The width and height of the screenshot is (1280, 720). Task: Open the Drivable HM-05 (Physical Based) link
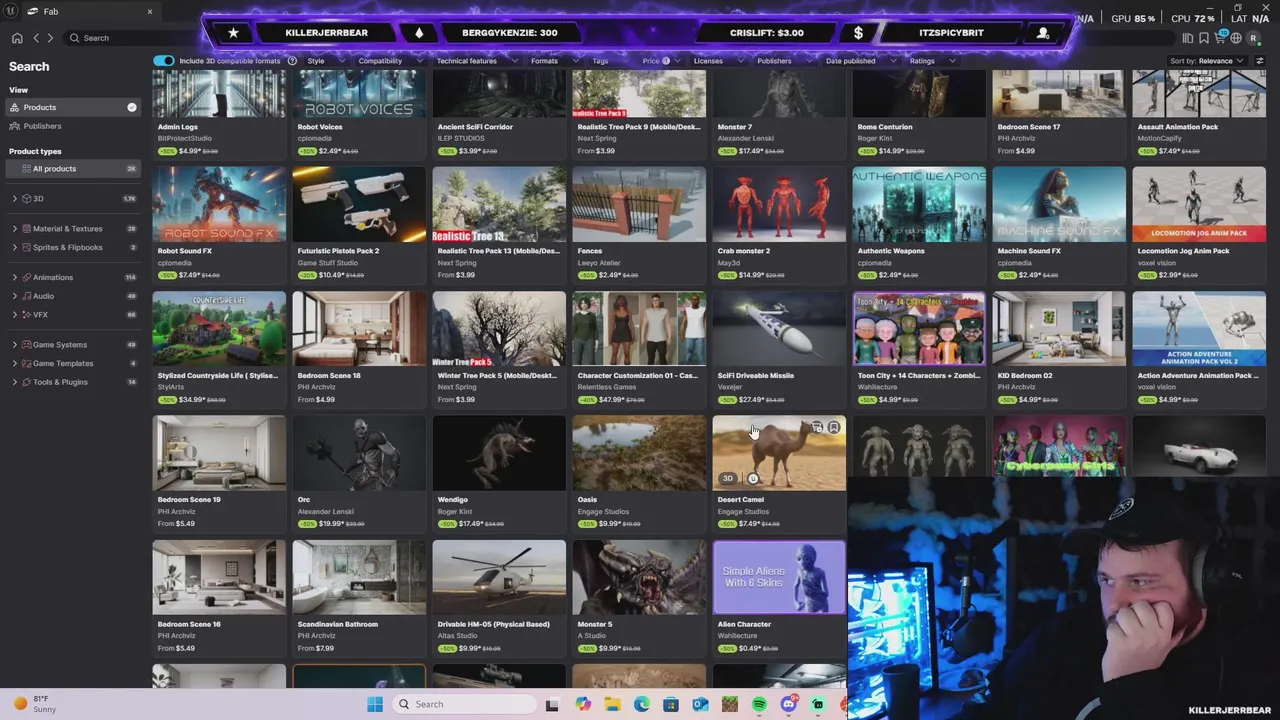pos(493,624)
